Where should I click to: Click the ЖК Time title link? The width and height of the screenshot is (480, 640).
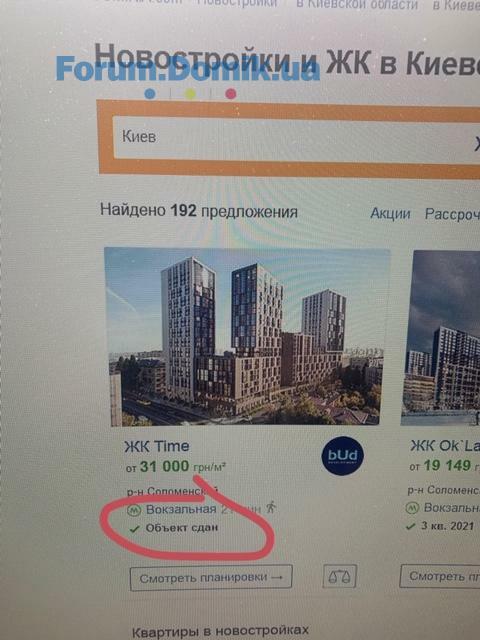(x=157, y=446)
